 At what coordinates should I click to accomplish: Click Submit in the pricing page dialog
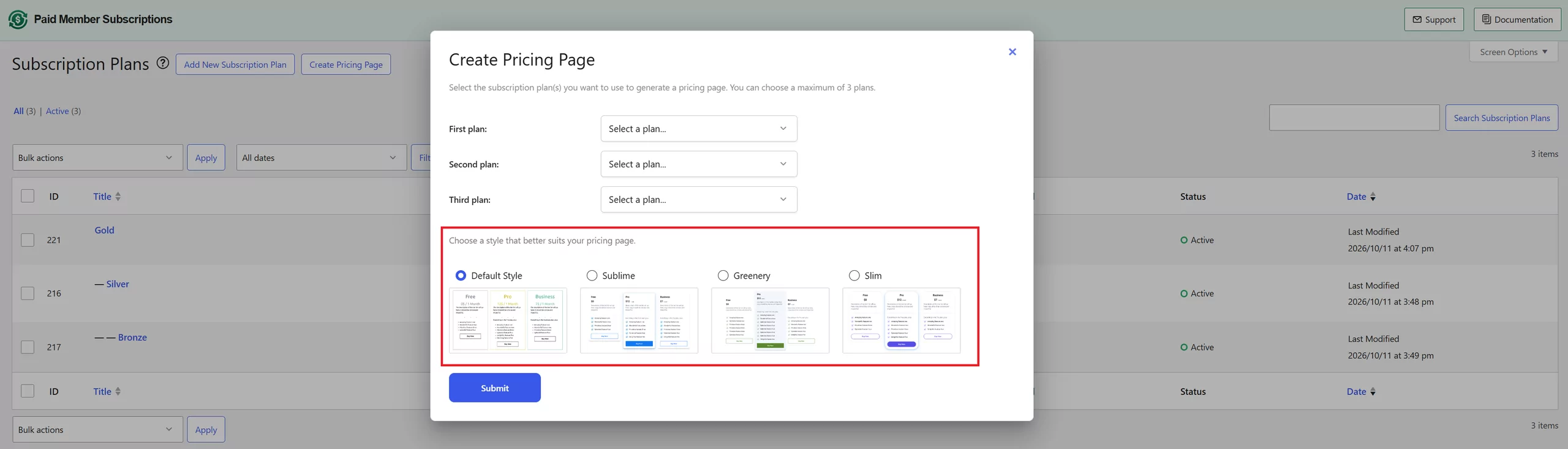click(x=495, y=388)
